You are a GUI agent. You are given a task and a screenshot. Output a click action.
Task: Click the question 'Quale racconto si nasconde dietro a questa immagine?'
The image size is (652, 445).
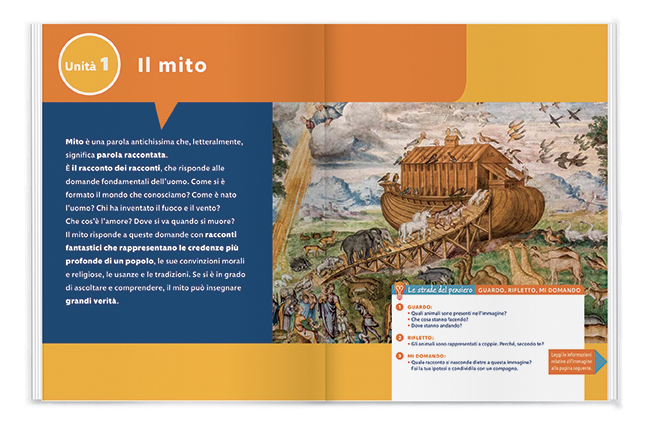[471, 362]
